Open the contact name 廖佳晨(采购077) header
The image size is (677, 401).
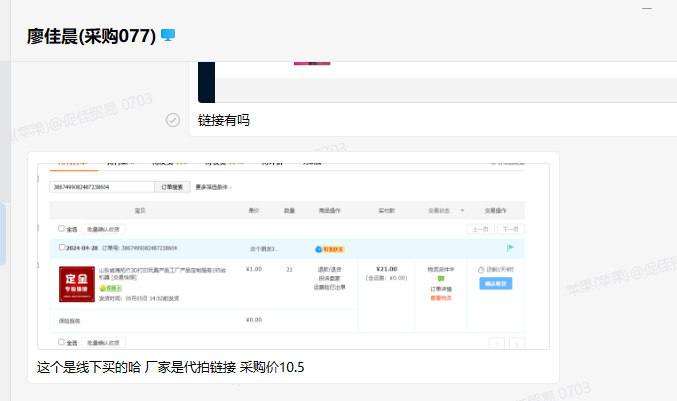(91, 36)
